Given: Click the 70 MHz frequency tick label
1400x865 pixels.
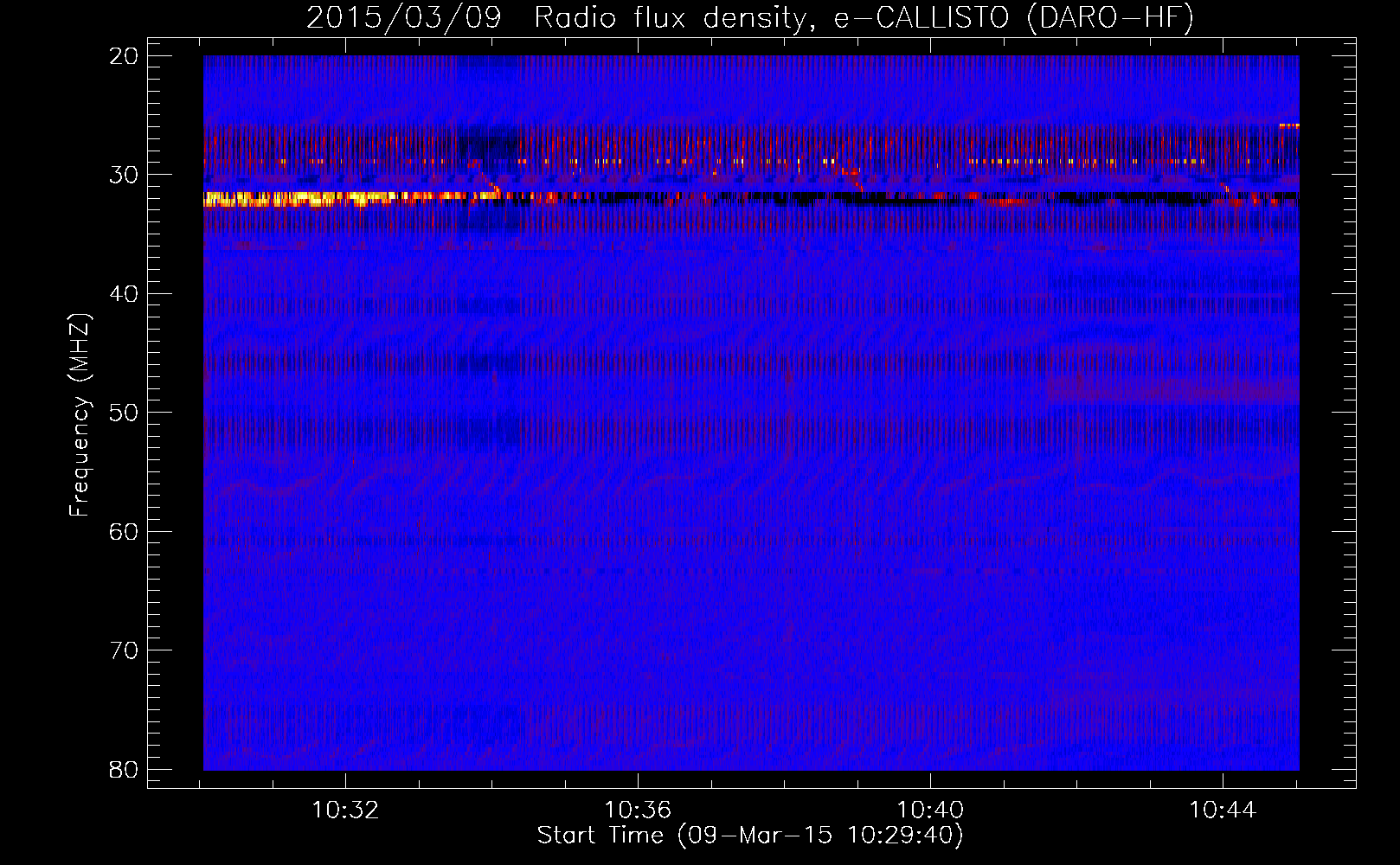Looking at the screenshot, I should [125, 650].
